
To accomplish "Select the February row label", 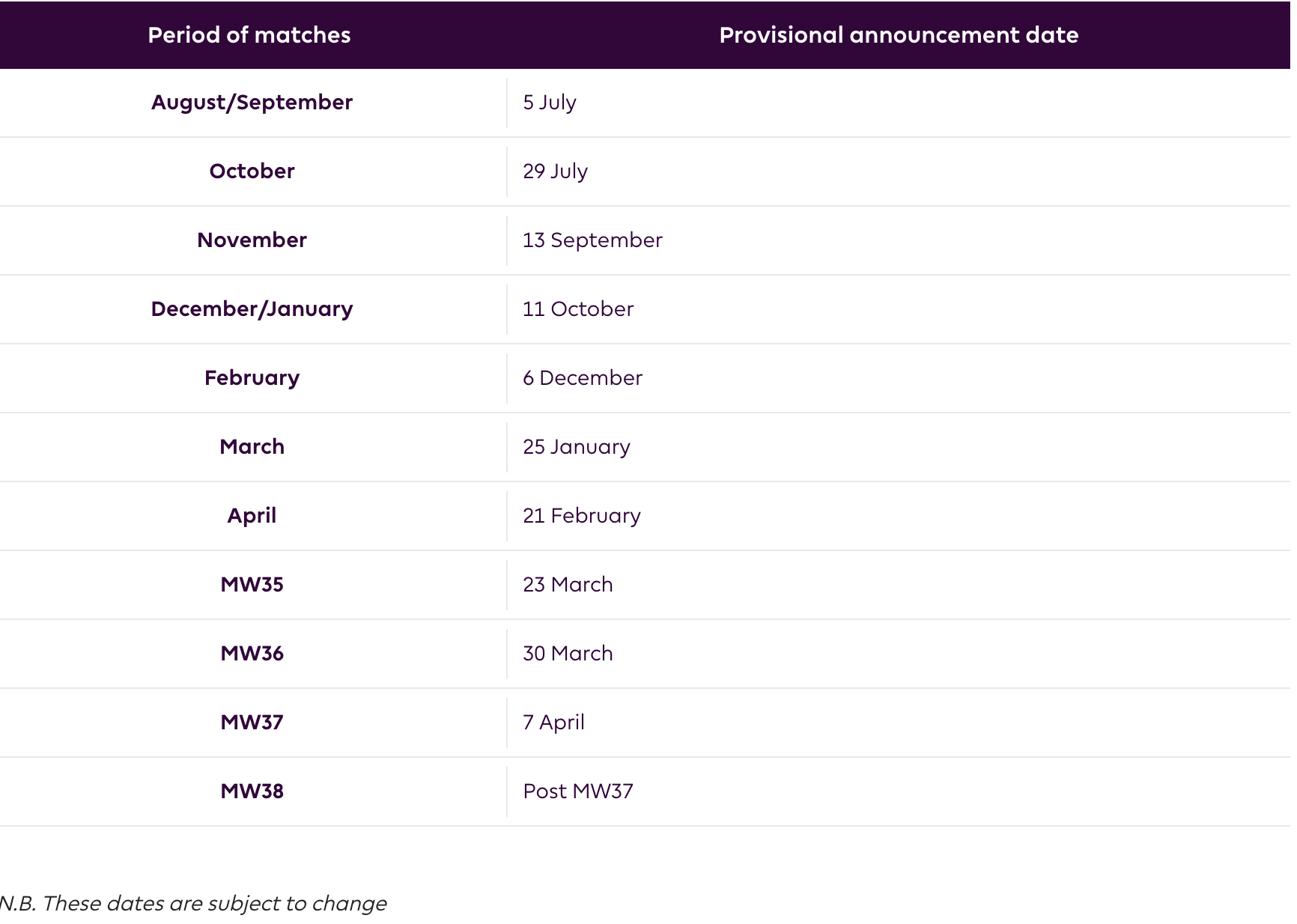I will (252, 378).
